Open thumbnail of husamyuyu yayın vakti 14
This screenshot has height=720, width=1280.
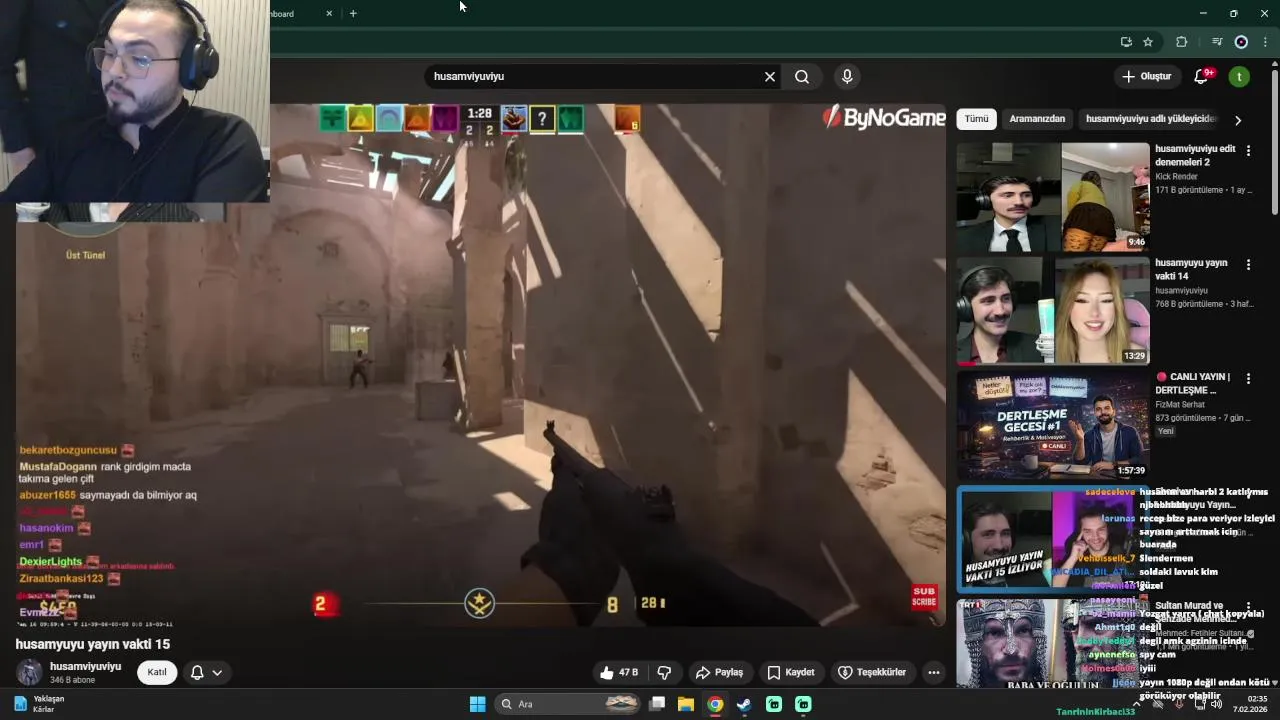pos(1053,311)
